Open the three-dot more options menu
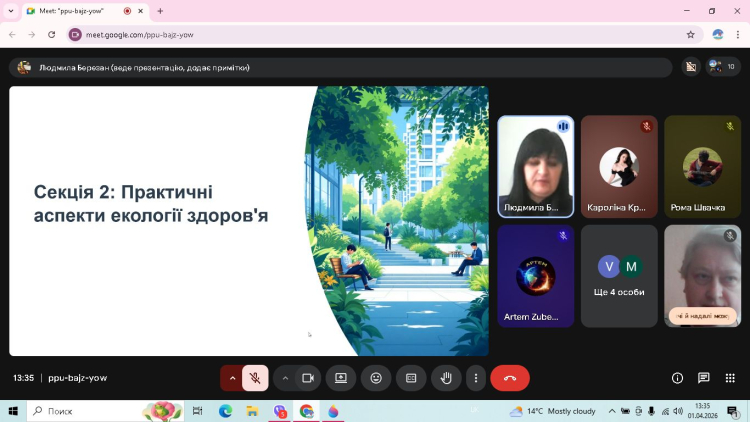The height and width of the screenshot is (422, 750). click(x=476, y=378)
